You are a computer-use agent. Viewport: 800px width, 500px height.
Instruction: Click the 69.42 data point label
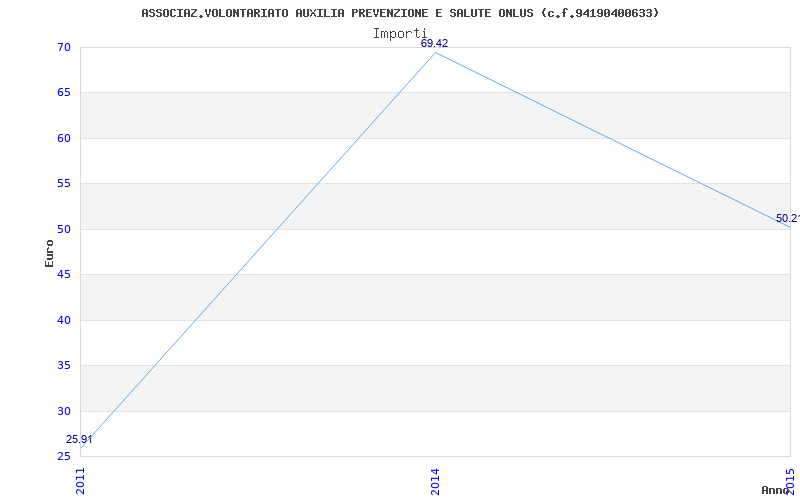434,43
